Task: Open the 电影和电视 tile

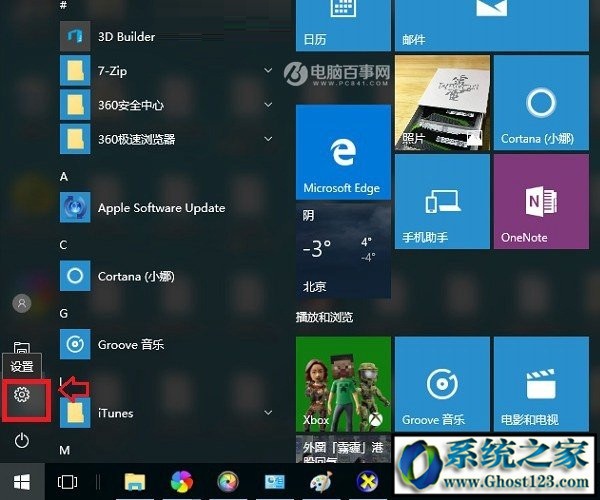Action: click(541, 384)
